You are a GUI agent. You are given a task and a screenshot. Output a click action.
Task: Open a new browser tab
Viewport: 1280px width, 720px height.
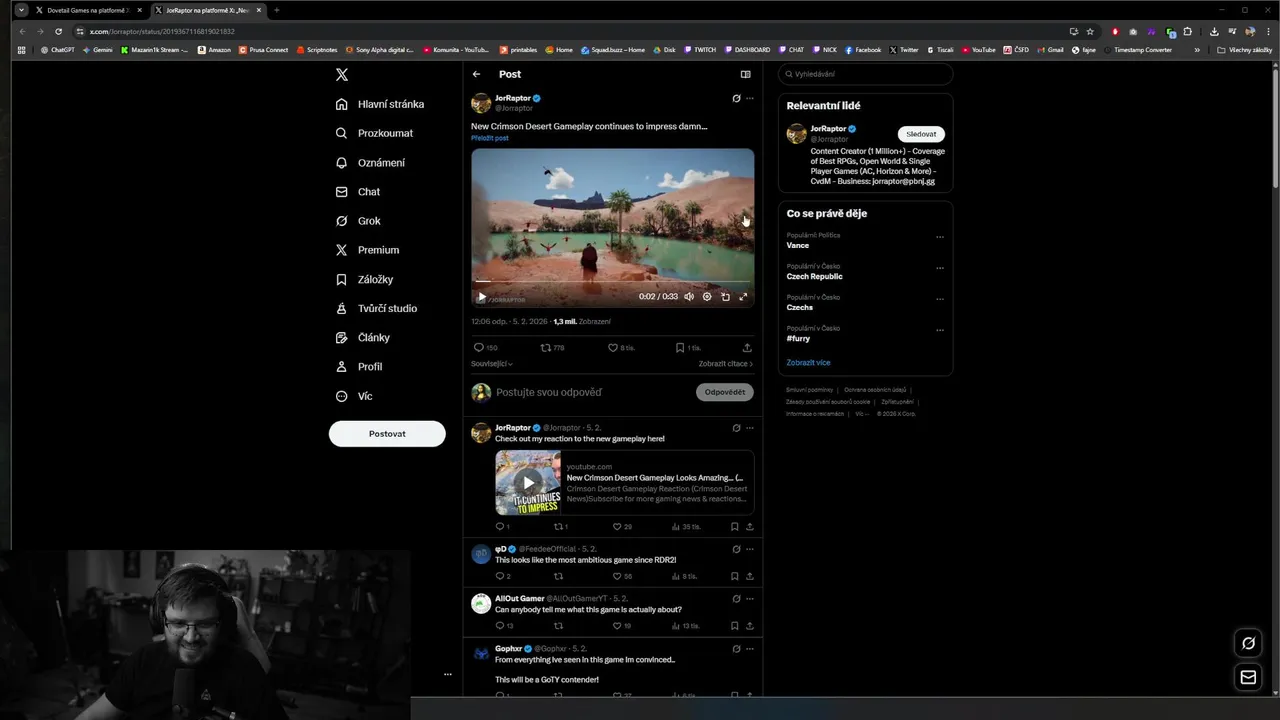276,10
